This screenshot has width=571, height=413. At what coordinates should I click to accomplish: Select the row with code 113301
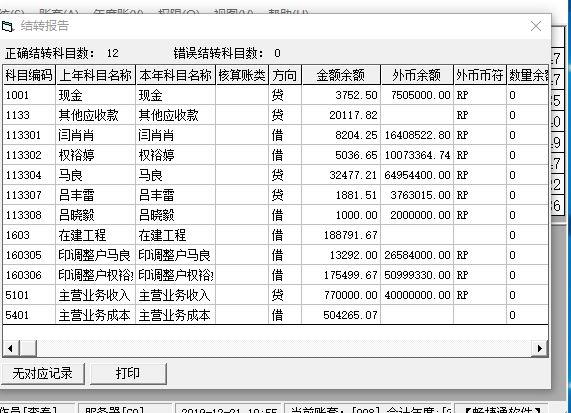(x=276, y=135)
